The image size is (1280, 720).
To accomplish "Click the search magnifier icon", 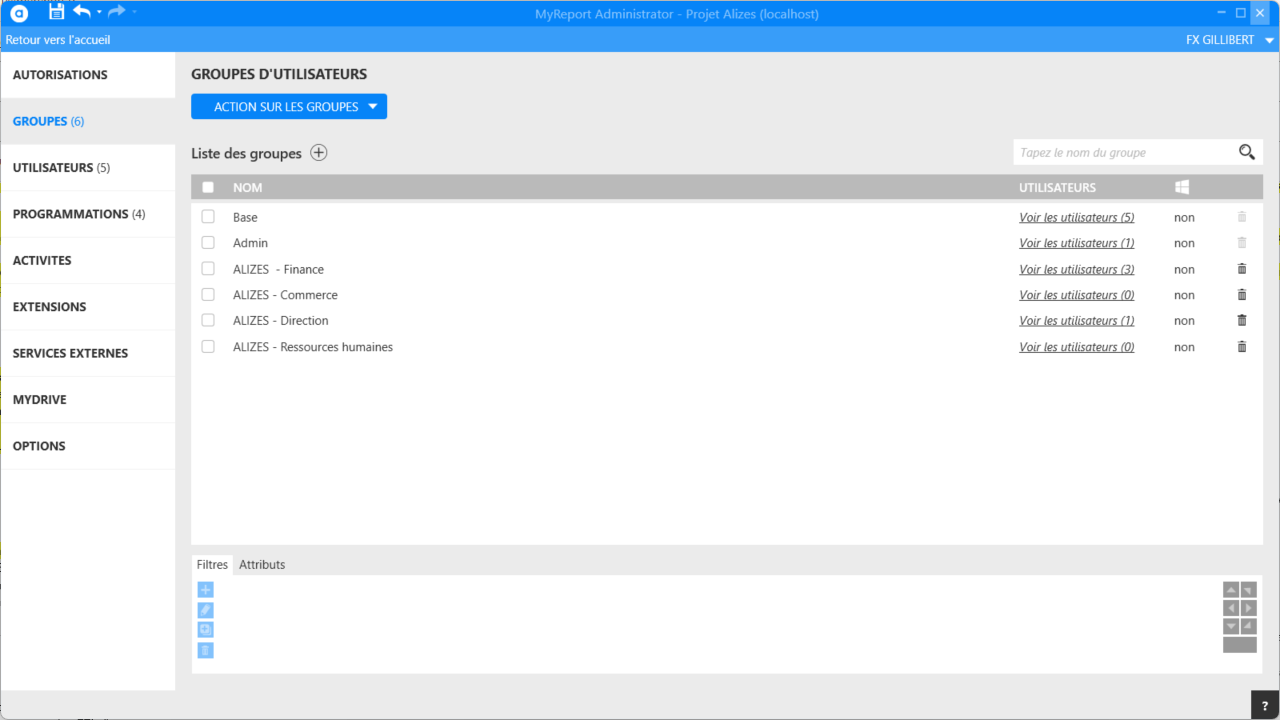I will (1246, 152).
